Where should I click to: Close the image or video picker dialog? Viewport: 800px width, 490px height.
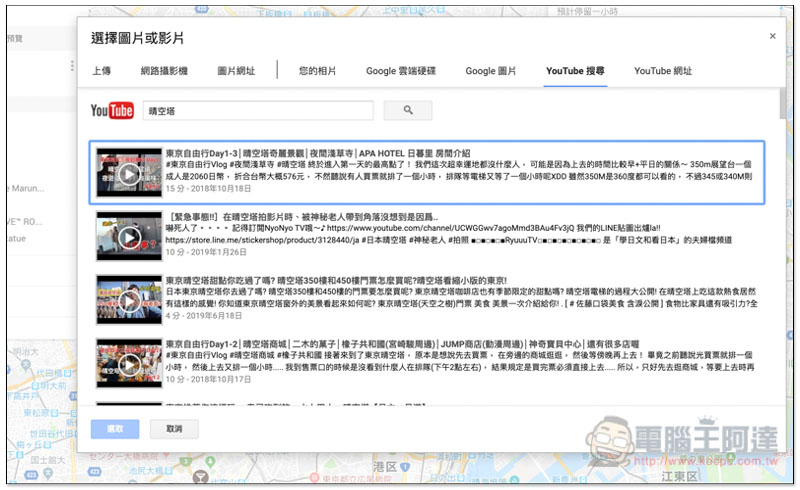772,36
